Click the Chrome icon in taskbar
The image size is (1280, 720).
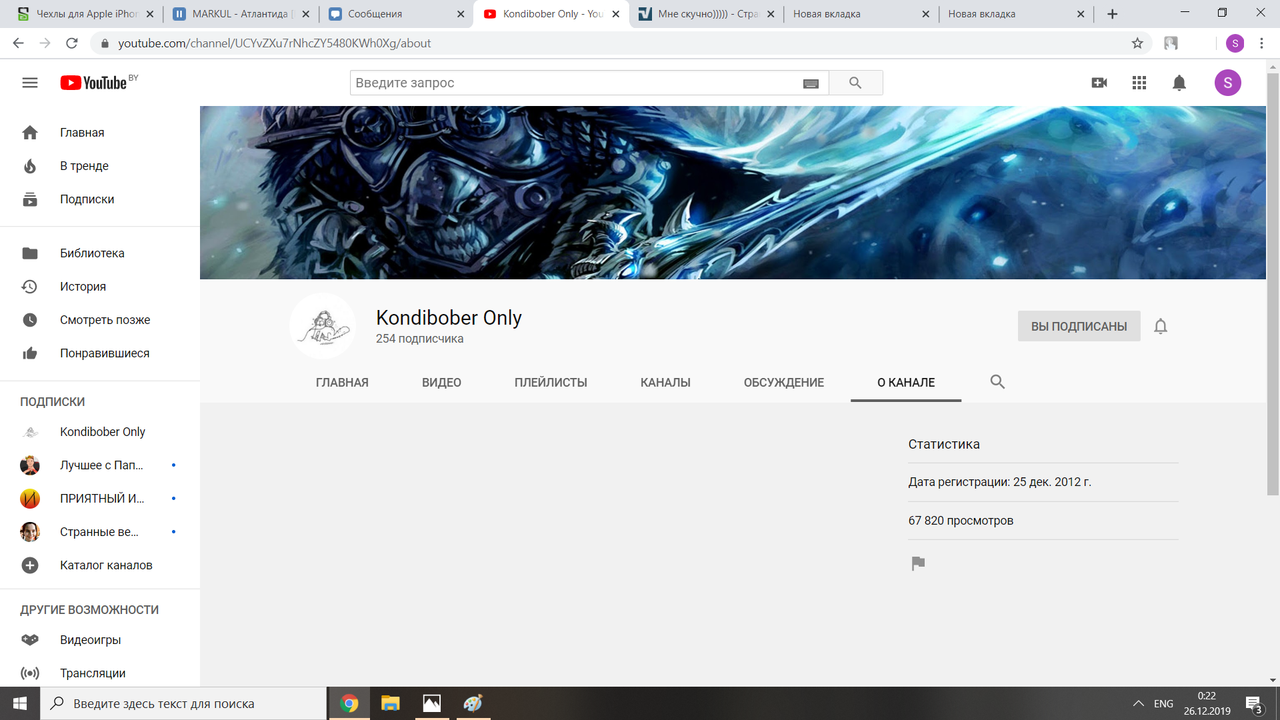(349, 703)
